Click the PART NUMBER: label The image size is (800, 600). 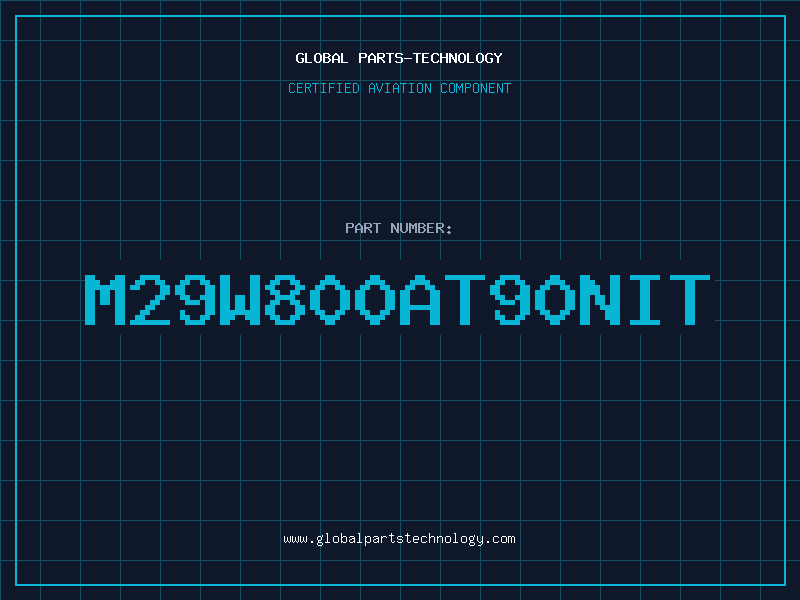click(x=398, y=228)
